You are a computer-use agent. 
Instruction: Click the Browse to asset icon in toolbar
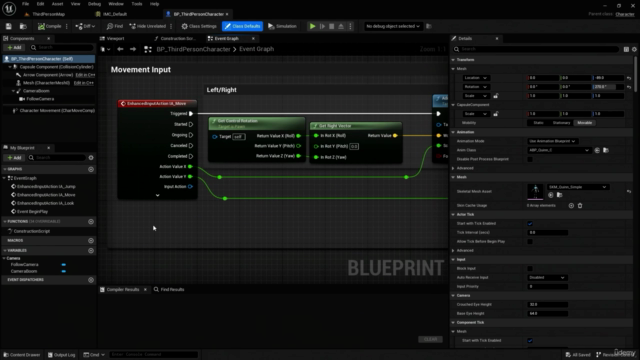click(23, 26)
